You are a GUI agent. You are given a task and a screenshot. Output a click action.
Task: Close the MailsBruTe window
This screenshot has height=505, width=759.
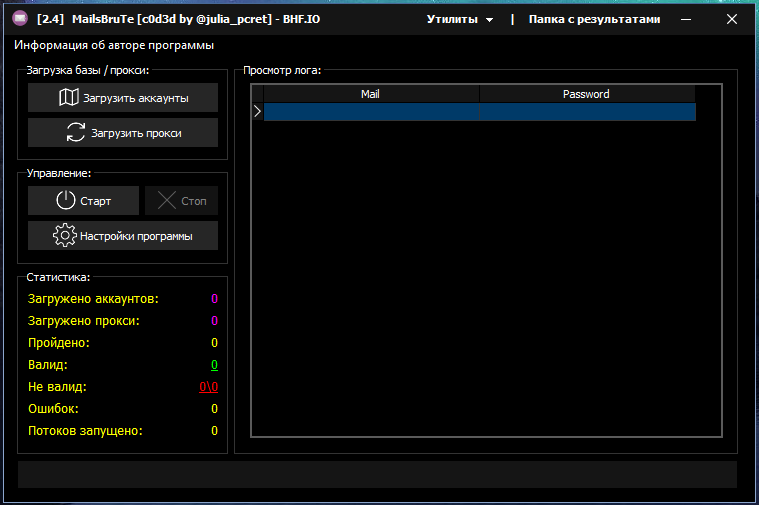[732, 19]
